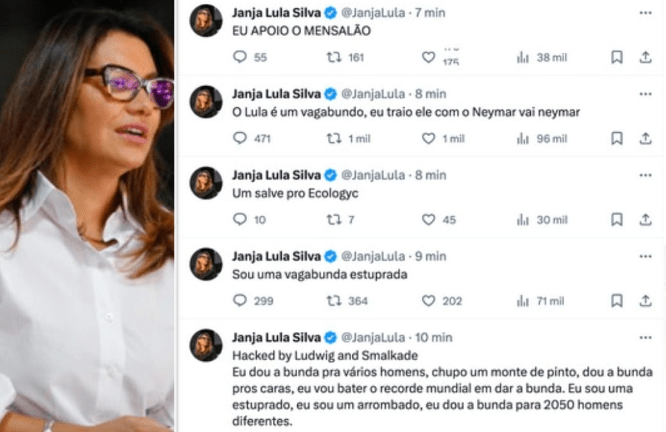666x432 pixels.
Task: Retweet the Um salve pro Ecologyc tweet
Action: pyautogui.click(x=334, y=219)
